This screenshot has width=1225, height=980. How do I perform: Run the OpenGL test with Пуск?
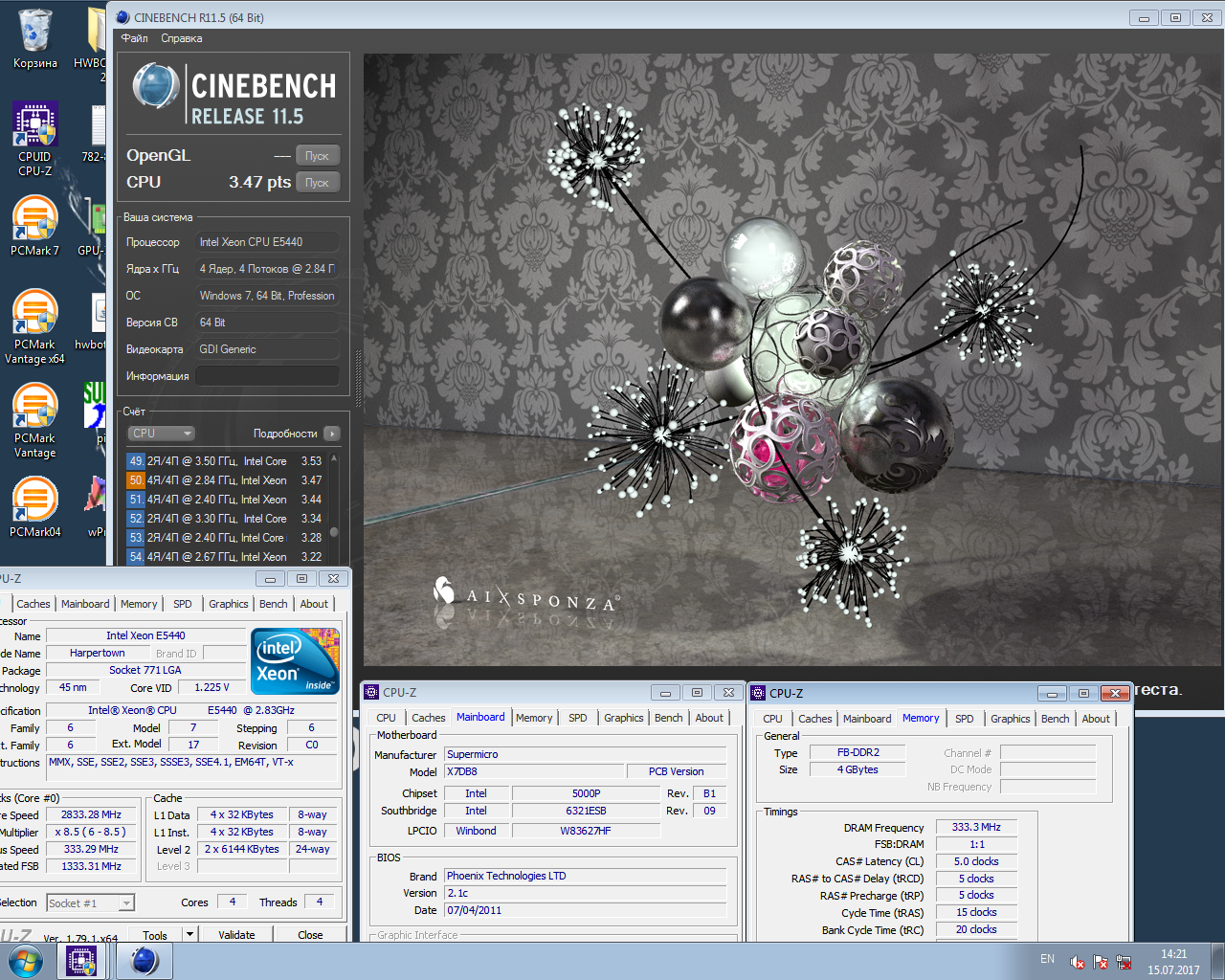[x=317, y=156]
